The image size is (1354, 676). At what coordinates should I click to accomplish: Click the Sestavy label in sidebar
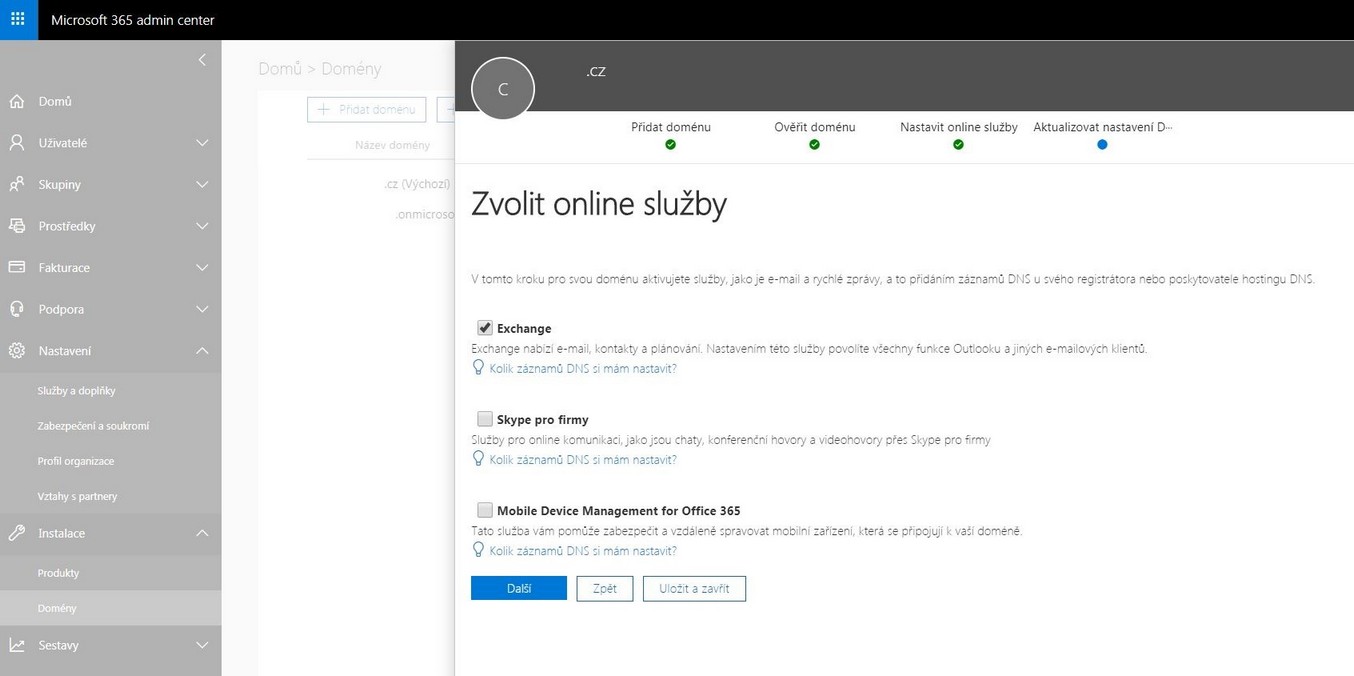58,646
